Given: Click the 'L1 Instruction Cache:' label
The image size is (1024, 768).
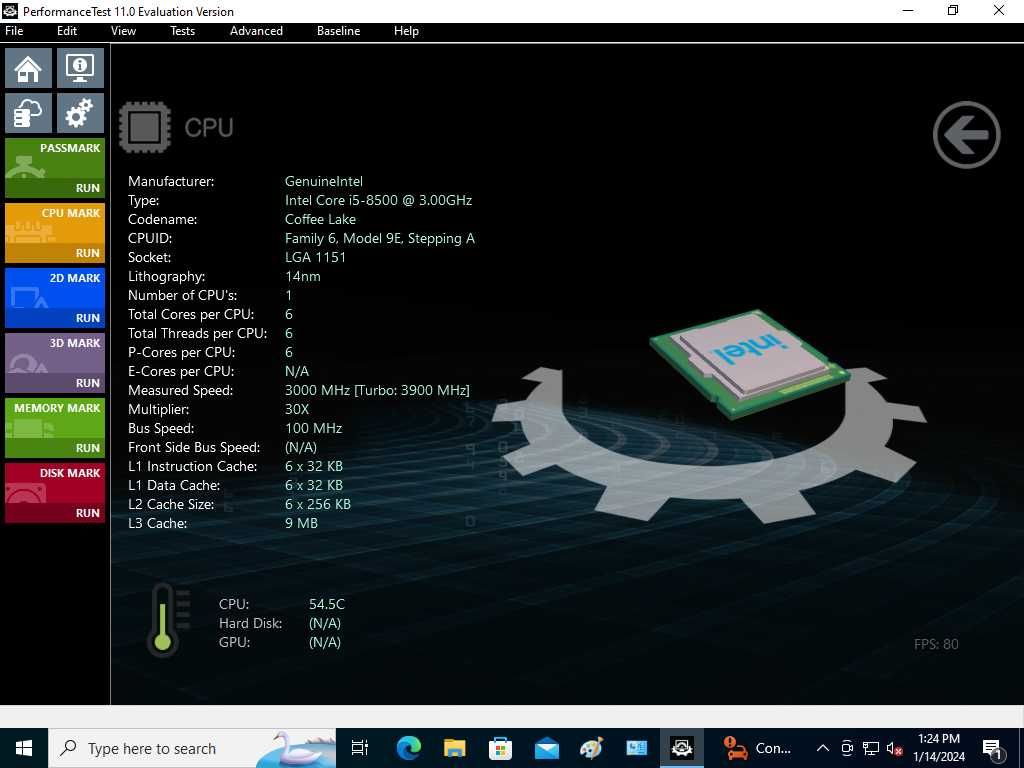Looking at the screenshot, I should pyautogui.click(x=192, y=466).
